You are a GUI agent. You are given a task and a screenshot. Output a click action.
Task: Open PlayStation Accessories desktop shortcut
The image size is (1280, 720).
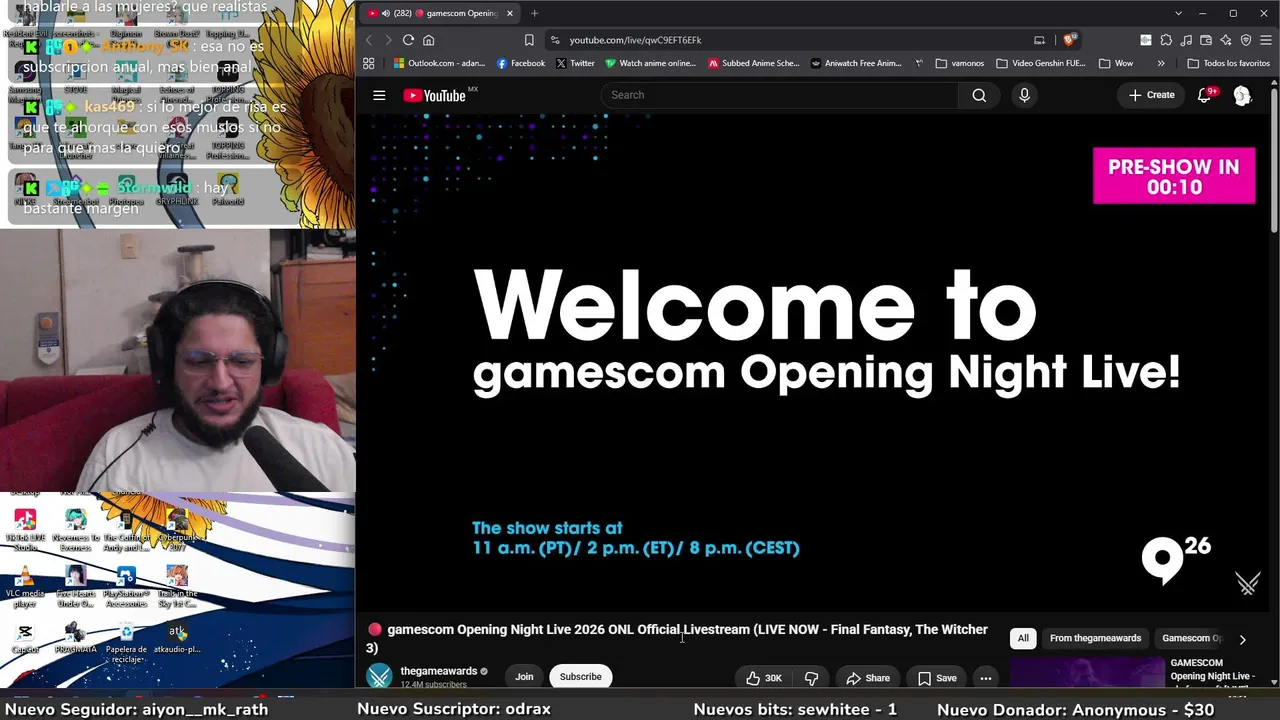(x=126, y=587)
